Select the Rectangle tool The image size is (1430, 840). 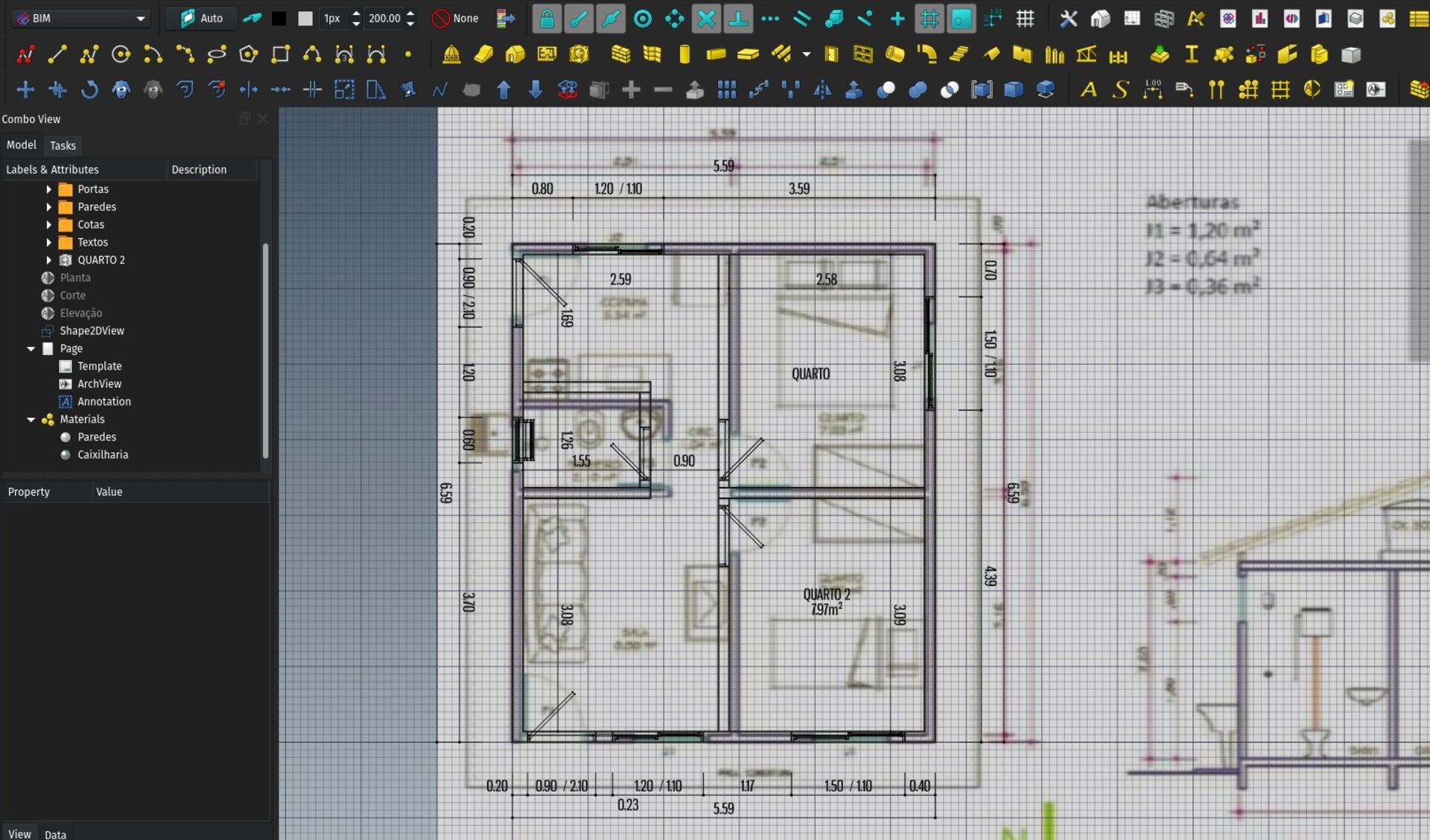[x=281, y=54]
